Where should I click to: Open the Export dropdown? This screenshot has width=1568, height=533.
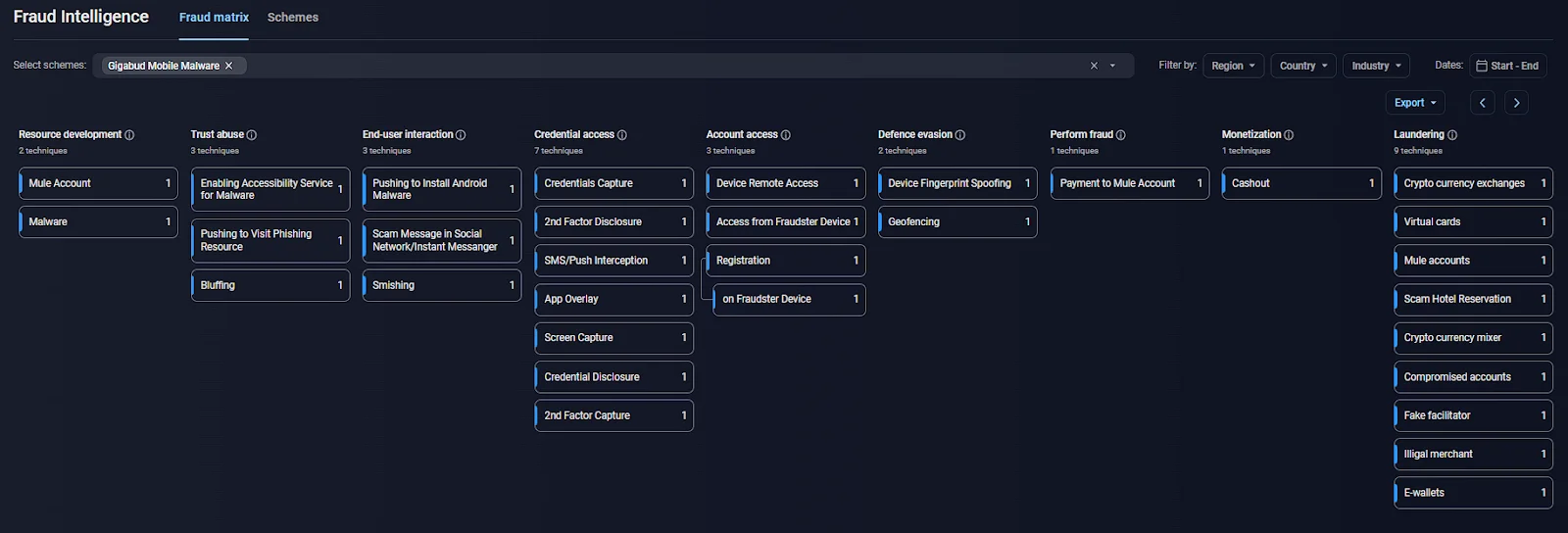pyautogui.click(x=1415, y=103)
